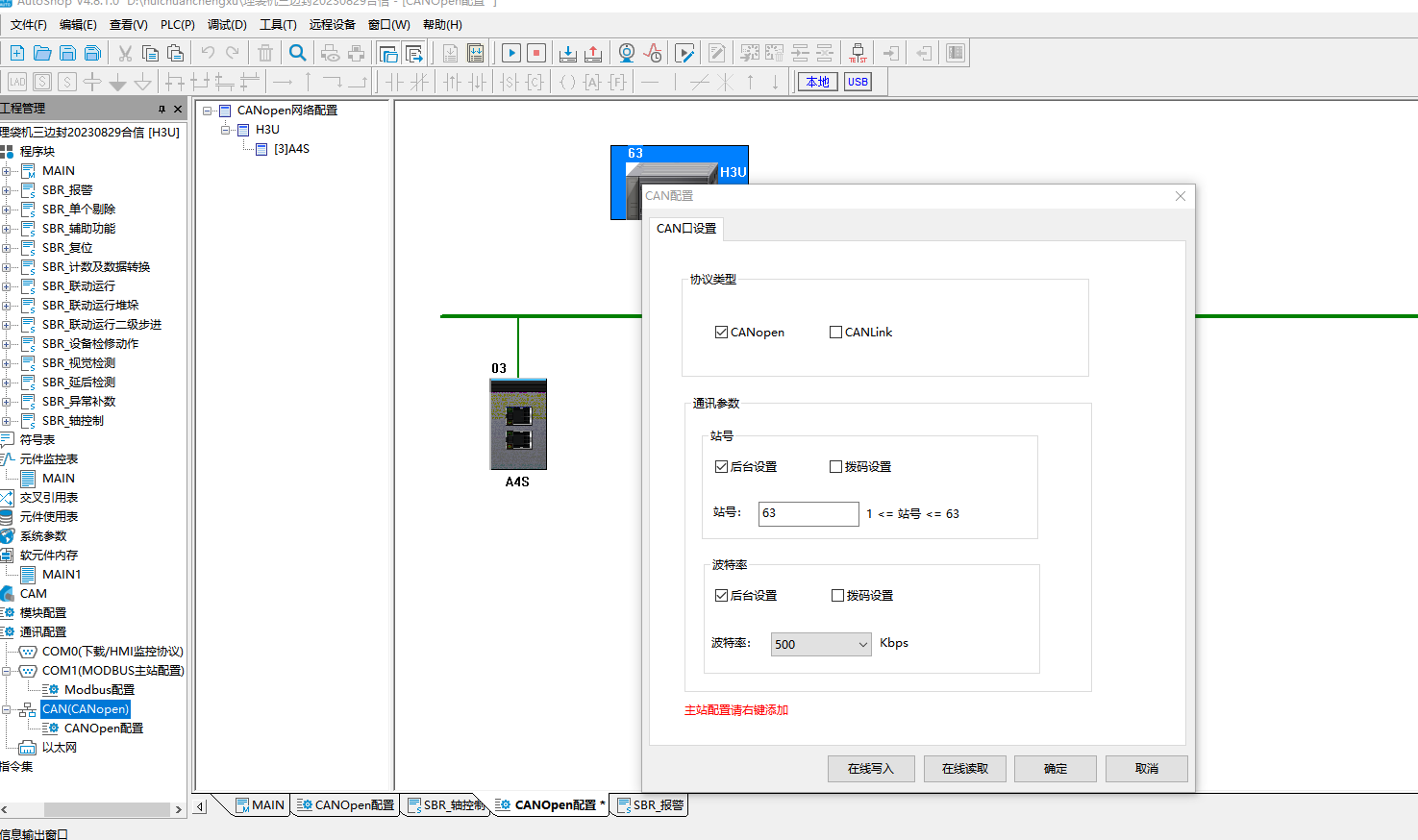Select the [3]A4S tree item
The height and width of the screenshot is (840, 1418).
click(x=291, y=149)
